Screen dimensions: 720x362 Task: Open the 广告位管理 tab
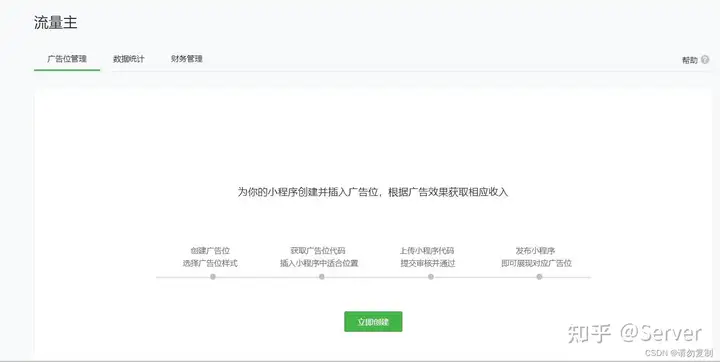point(67,59)
